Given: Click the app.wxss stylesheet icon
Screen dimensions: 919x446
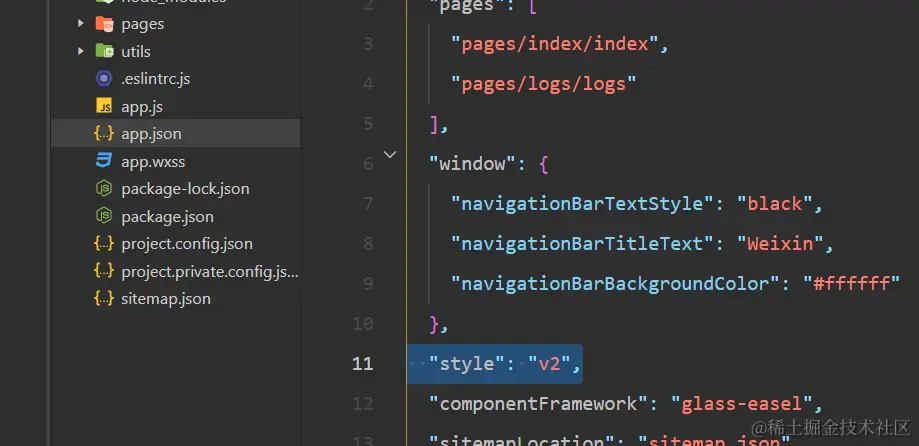Looking at the screenshot, I should point(104,161).
